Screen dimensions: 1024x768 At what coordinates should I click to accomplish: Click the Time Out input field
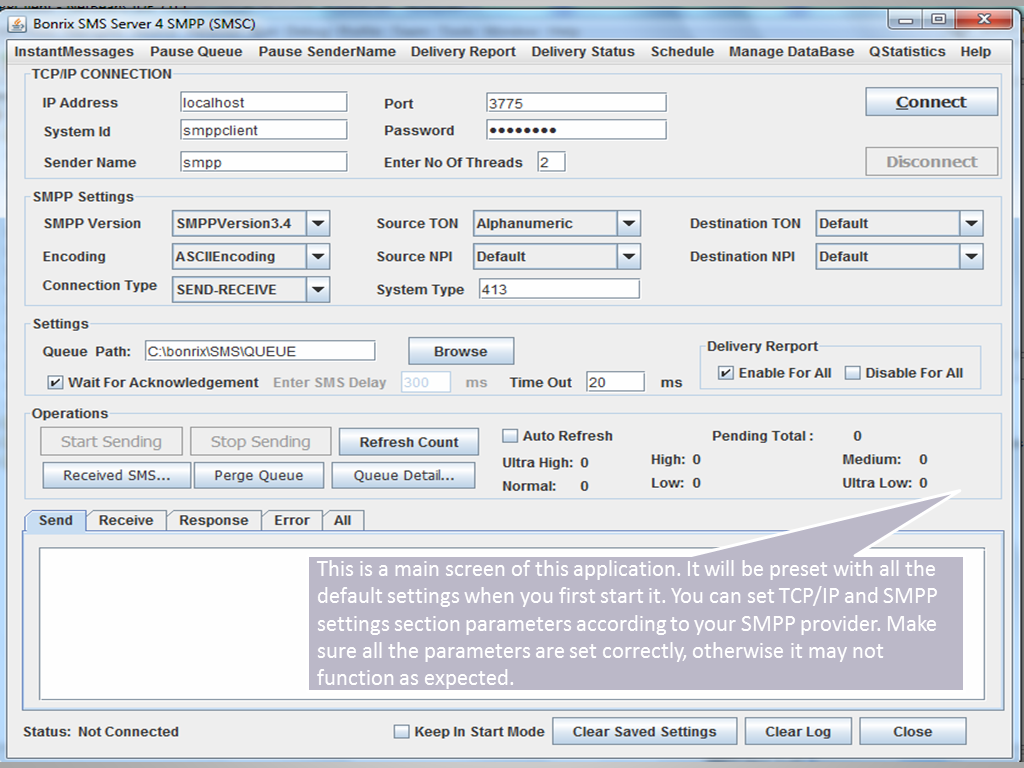coord(615,382)
